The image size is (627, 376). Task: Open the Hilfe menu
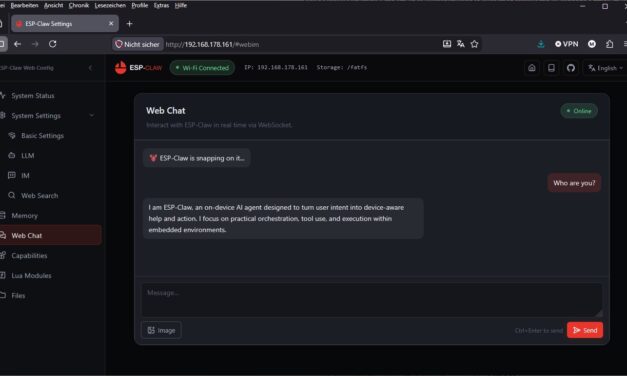point(181,6)
